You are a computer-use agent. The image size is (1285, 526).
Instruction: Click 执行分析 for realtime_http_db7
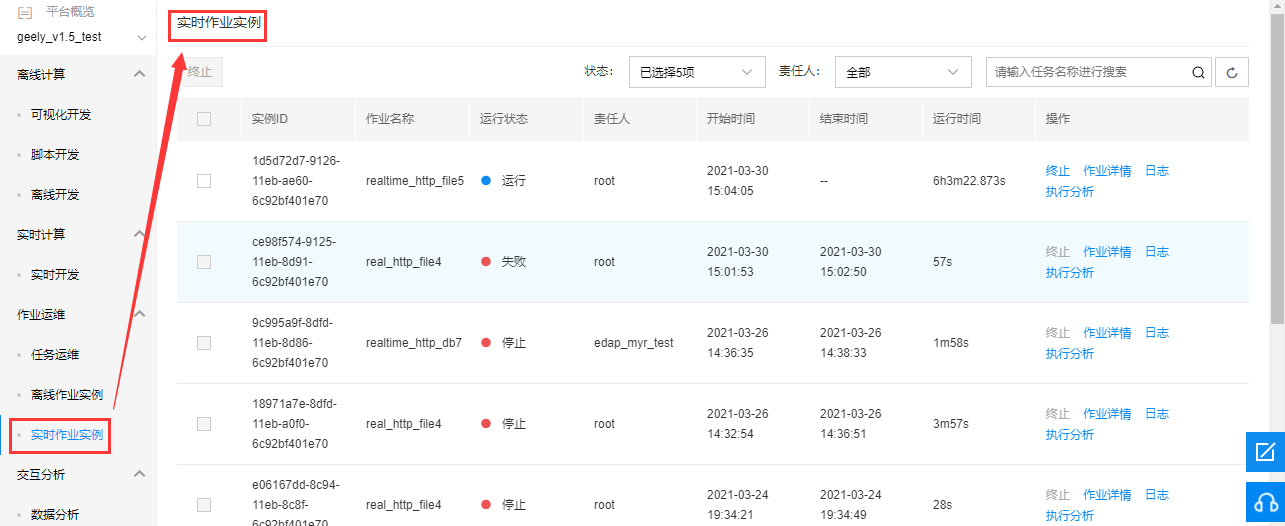(1070, 354)
